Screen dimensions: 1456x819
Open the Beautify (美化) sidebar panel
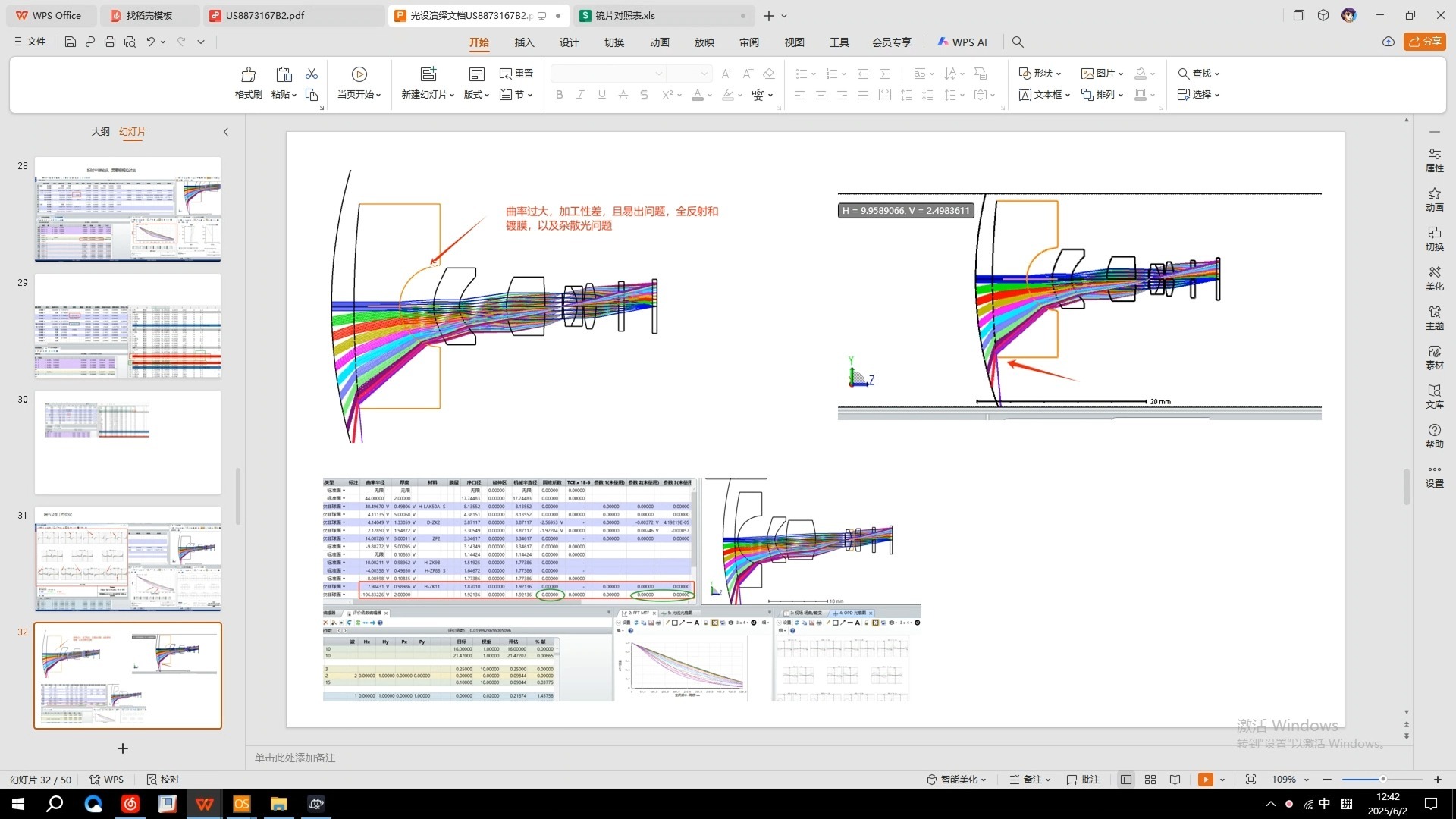pyautogui.click(x=1434, y=278)
